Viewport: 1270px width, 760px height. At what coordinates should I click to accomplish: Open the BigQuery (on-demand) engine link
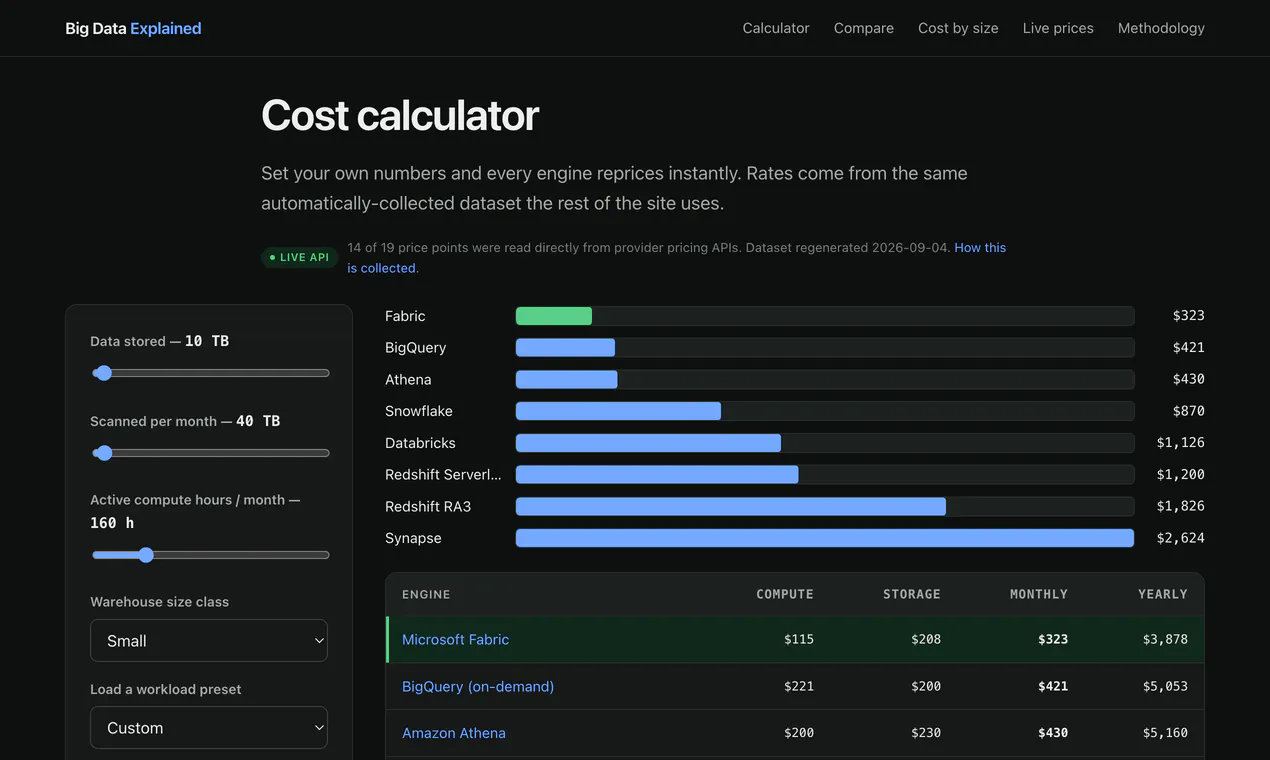tap(478, 686)
